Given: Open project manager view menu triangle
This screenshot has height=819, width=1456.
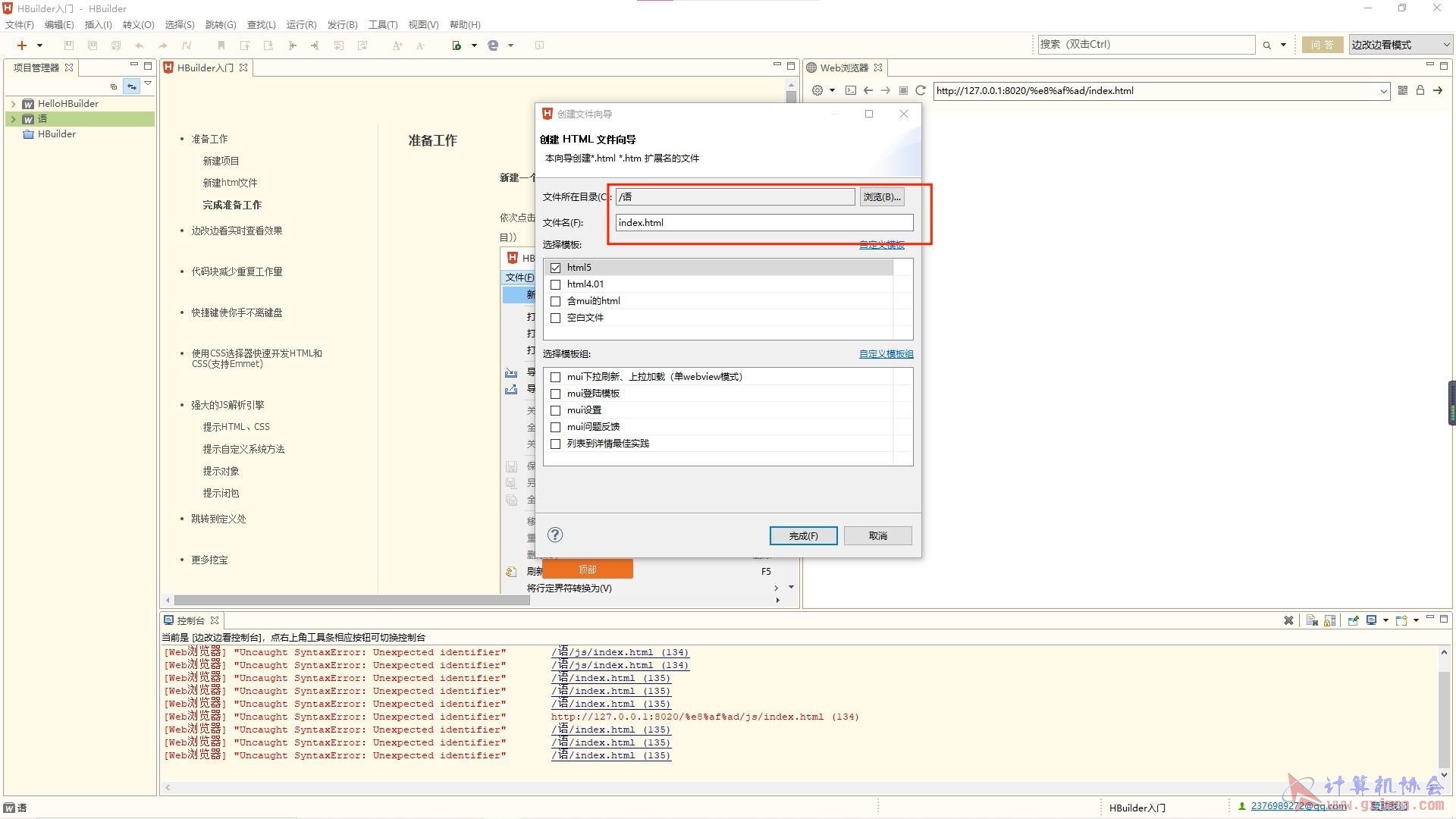Looking at the screenshot, I should click(x=149, y=83).
